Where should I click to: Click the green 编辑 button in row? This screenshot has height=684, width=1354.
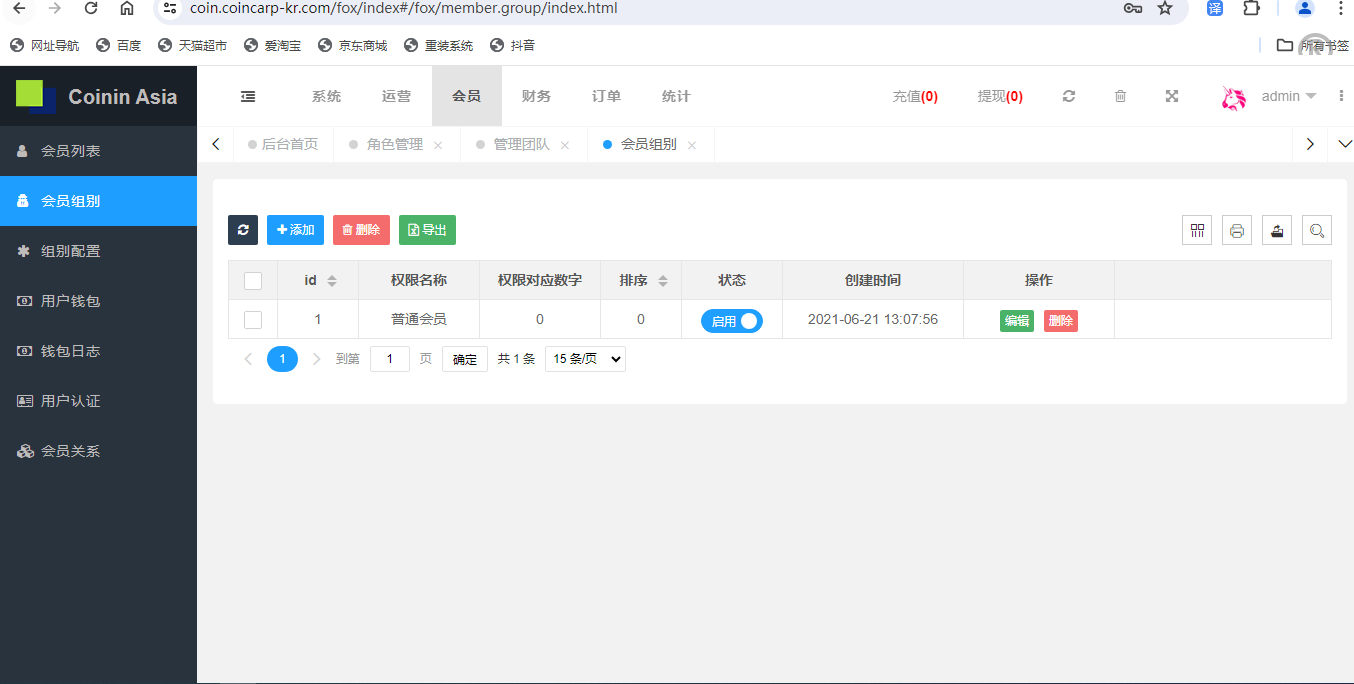pyautogui.click(x=1016, y=321)
